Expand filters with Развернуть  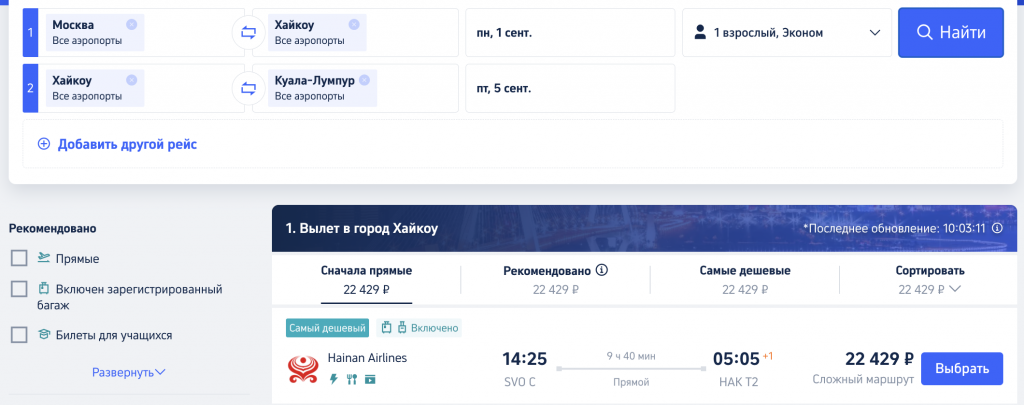coord(129,372)
